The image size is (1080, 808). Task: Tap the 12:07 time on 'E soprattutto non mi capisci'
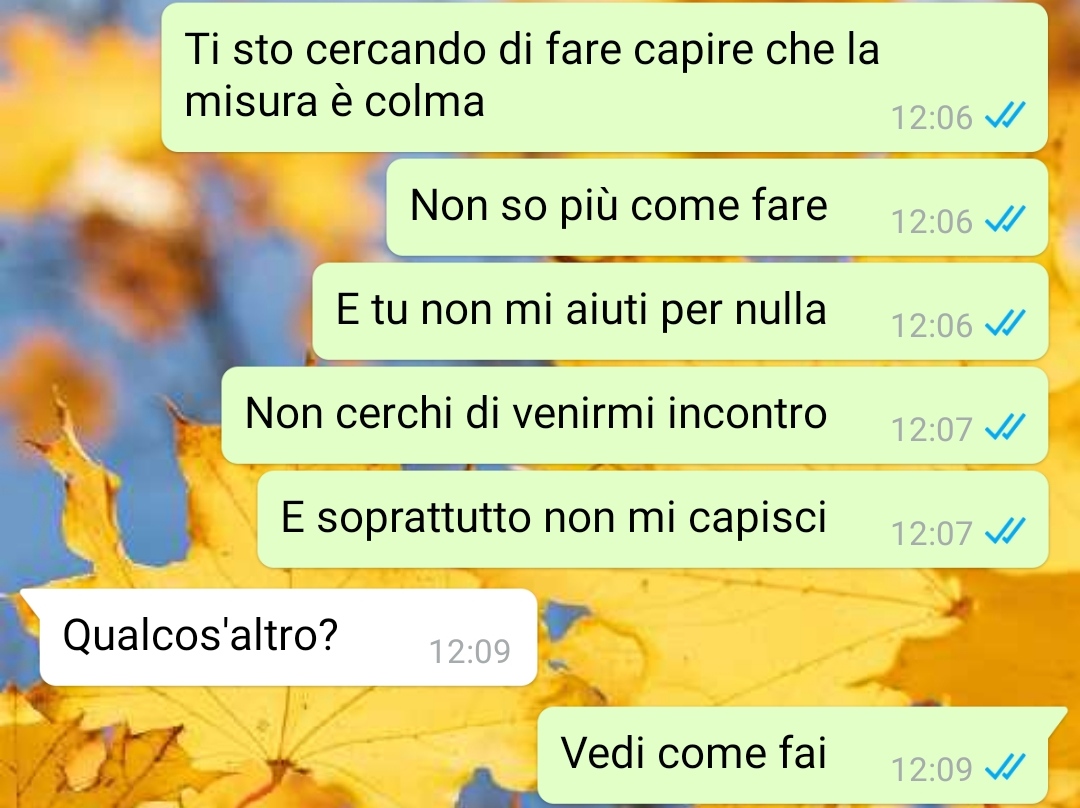[931, 533]
